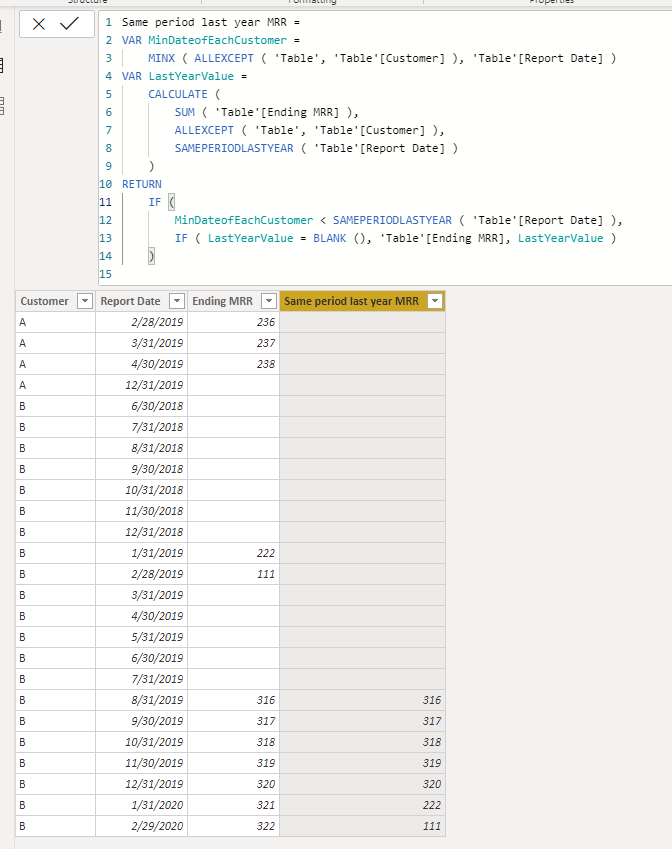Select the Report Date column header
672x849 pixels.
pyautogui.click(x=141, y=301)
